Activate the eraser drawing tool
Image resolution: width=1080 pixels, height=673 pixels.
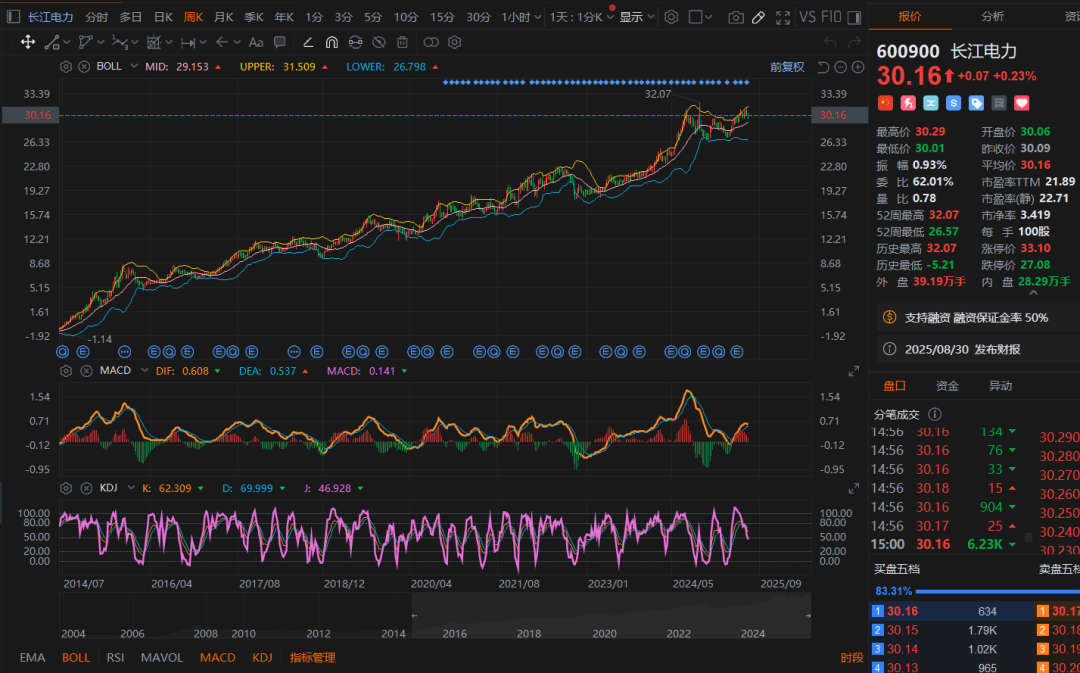[309, 43]
